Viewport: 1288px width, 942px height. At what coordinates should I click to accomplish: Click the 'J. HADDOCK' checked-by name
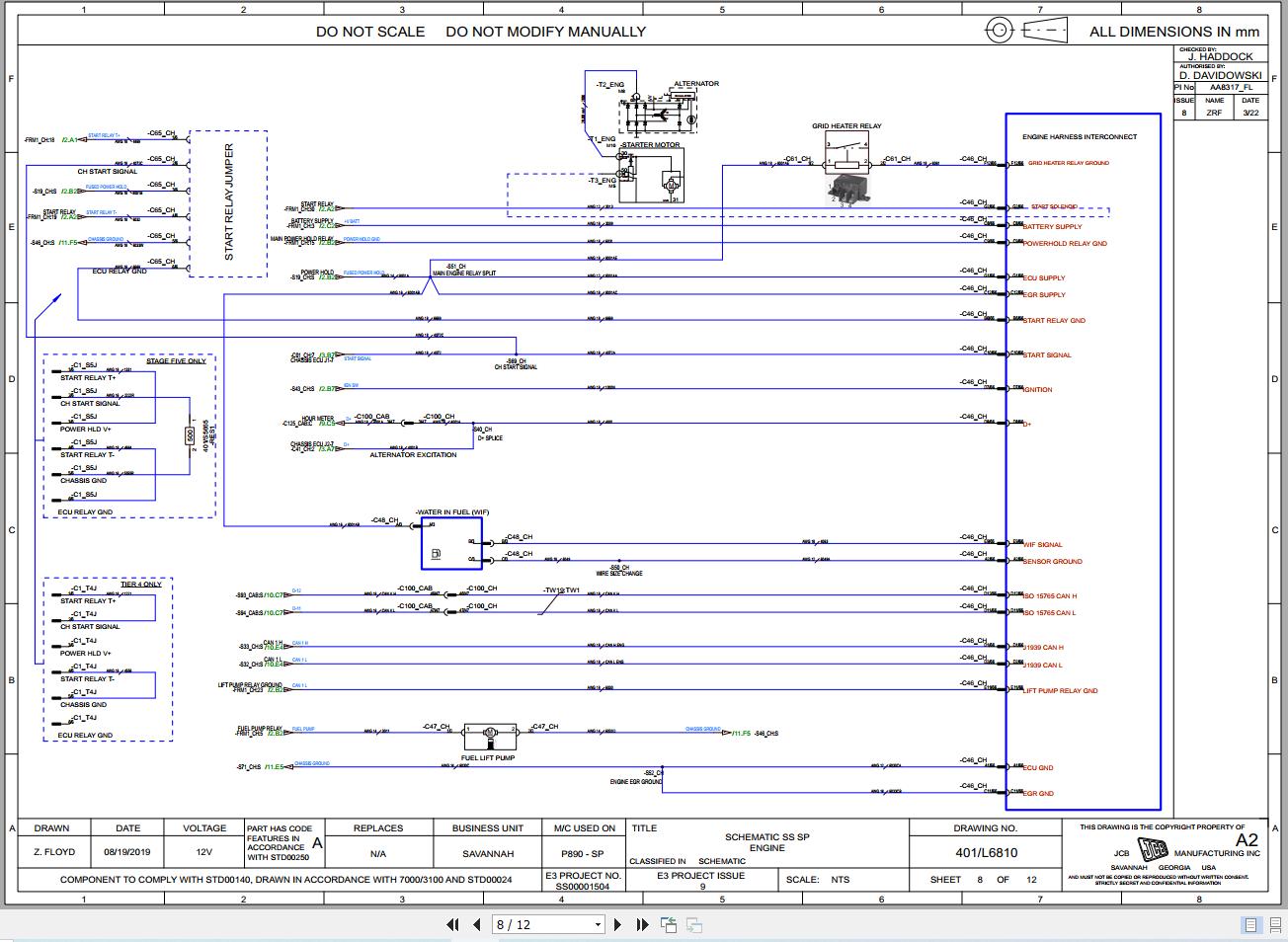(1220, 56)
